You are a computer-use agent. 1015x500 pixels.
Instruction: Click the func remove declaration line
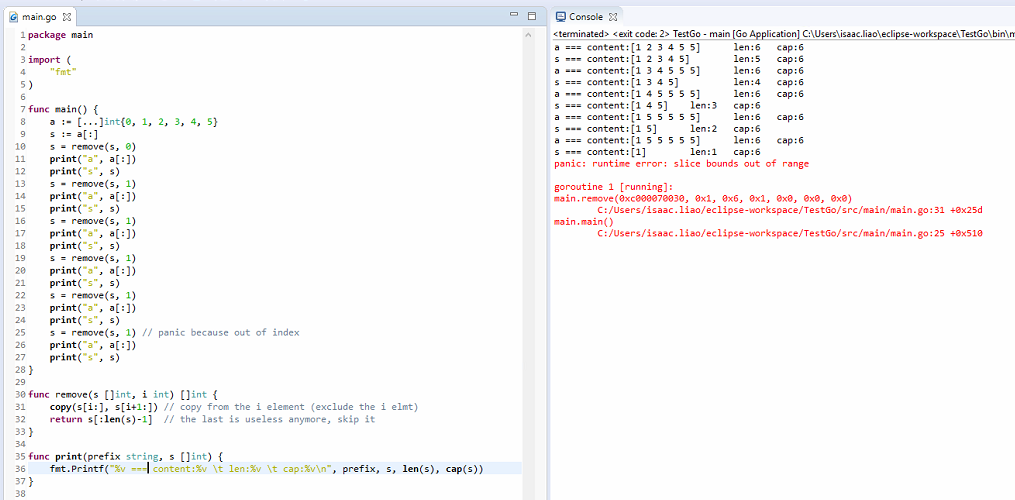click(x=122, y=395)
